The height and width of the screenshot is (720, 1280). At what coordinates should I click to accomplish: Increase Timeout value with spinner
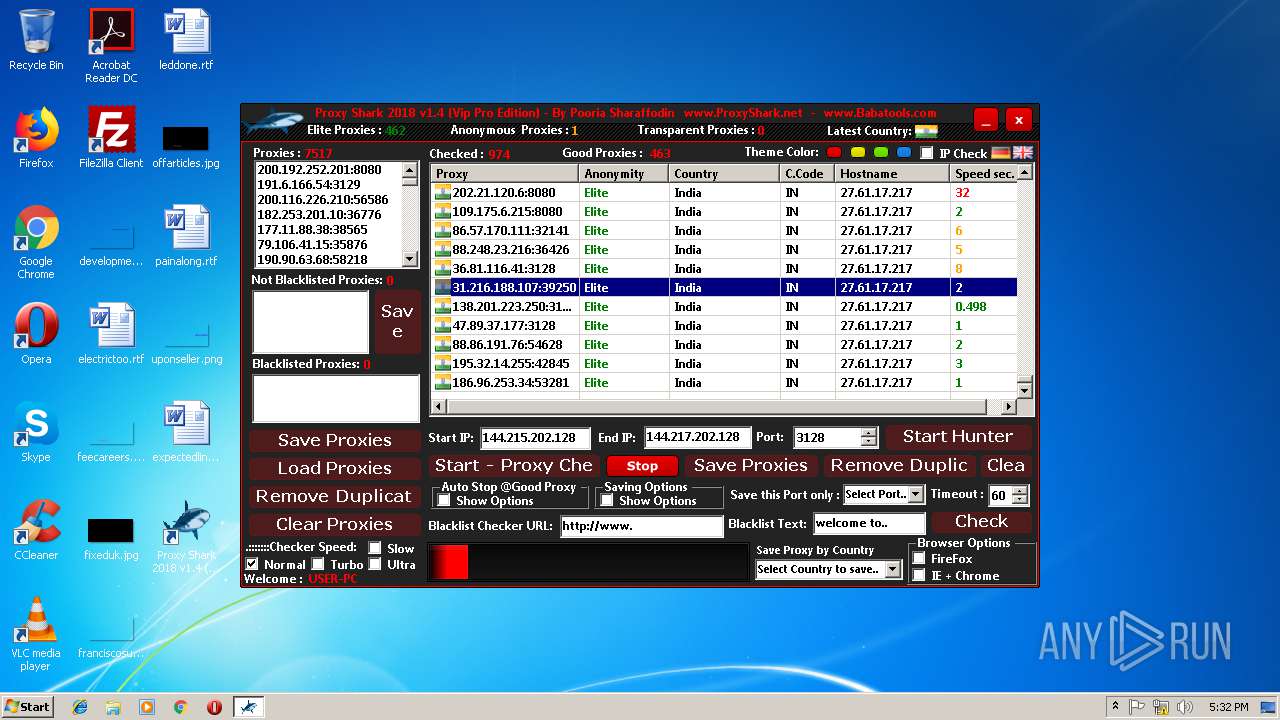[x=1019, y=490]
